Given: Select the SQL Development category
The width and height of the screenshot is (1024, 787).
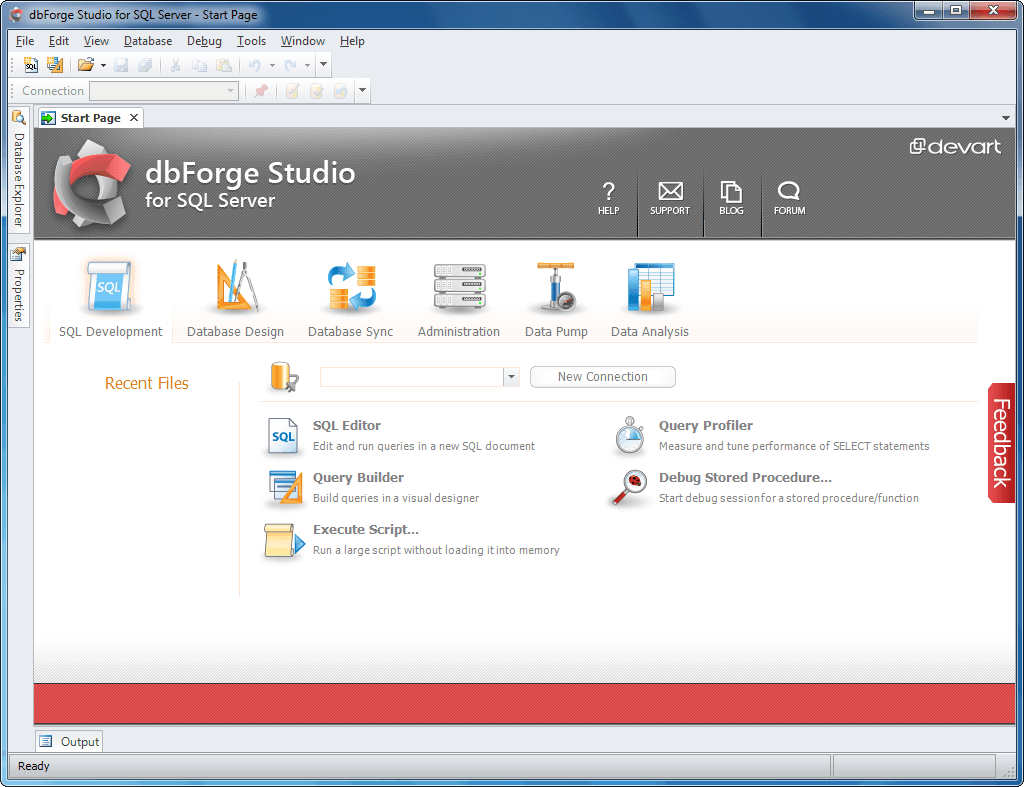Looking at the screenshot, I should (110, 299).
